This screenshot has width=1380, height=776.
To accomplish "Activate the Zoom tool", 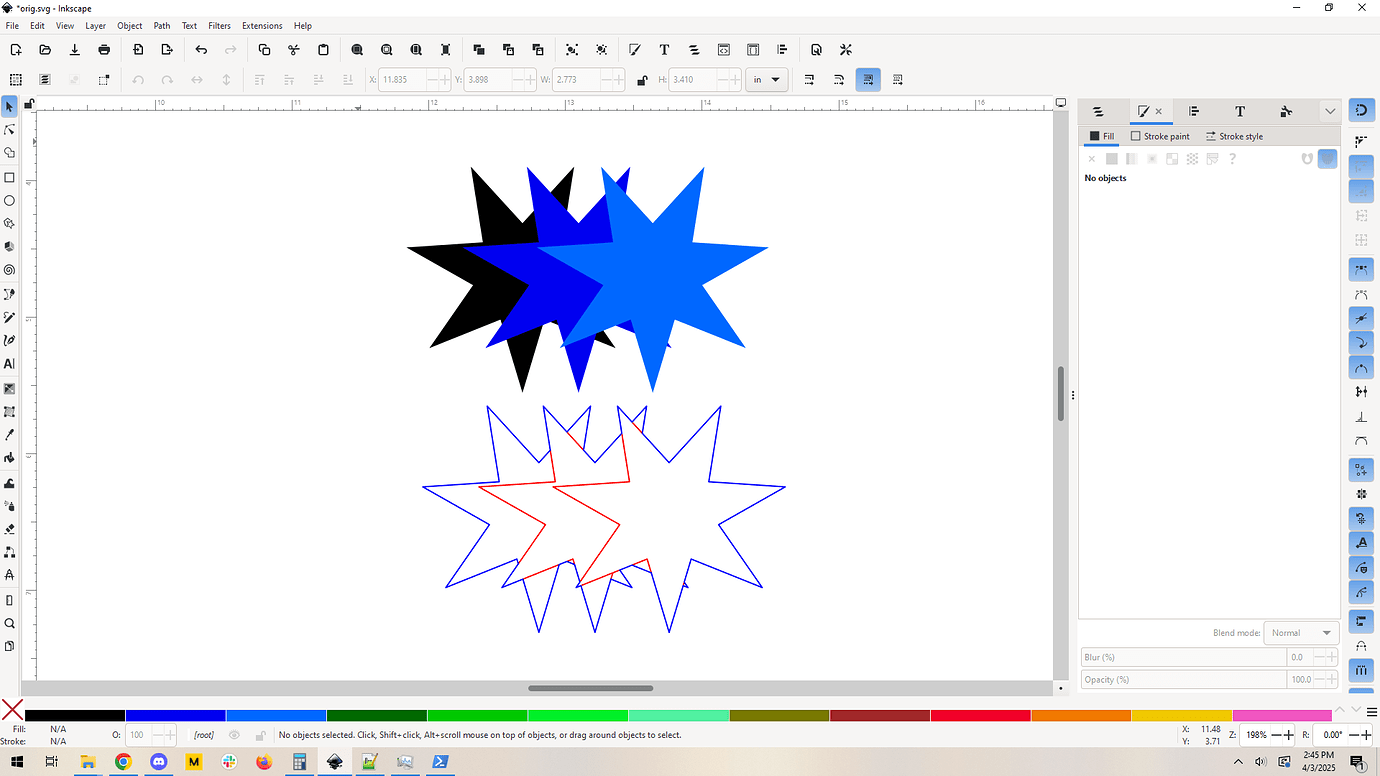I will coord(10,622).
